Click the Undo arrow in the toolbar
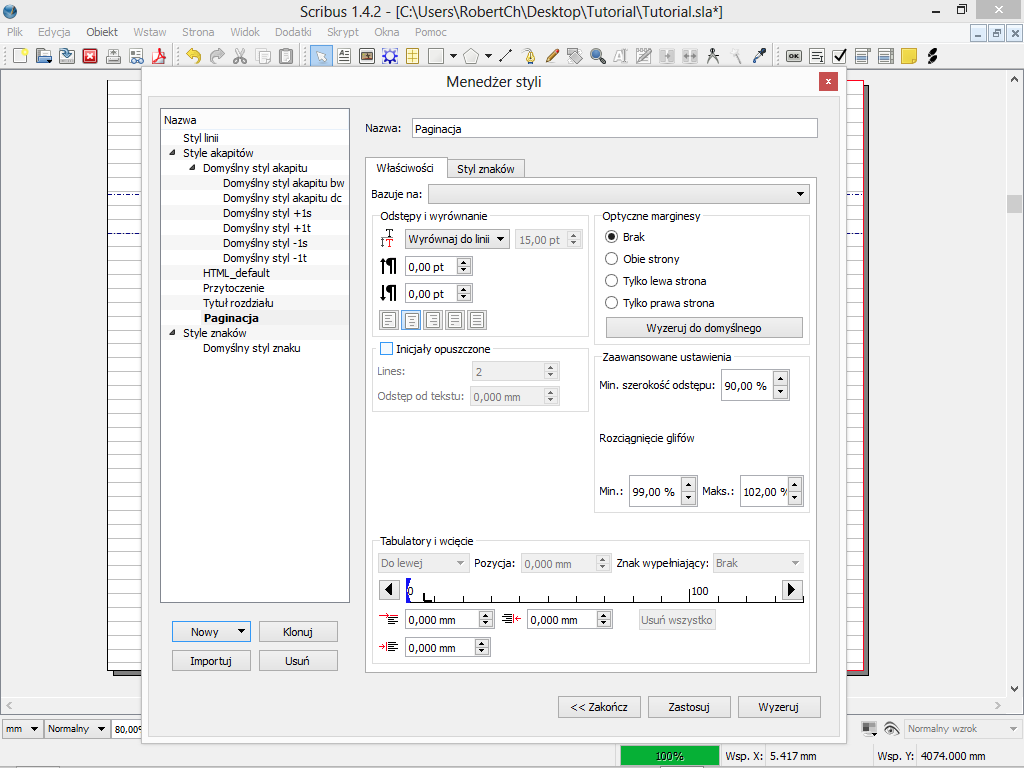Viewport: 1024px width, 768px height. coord(193,56)
